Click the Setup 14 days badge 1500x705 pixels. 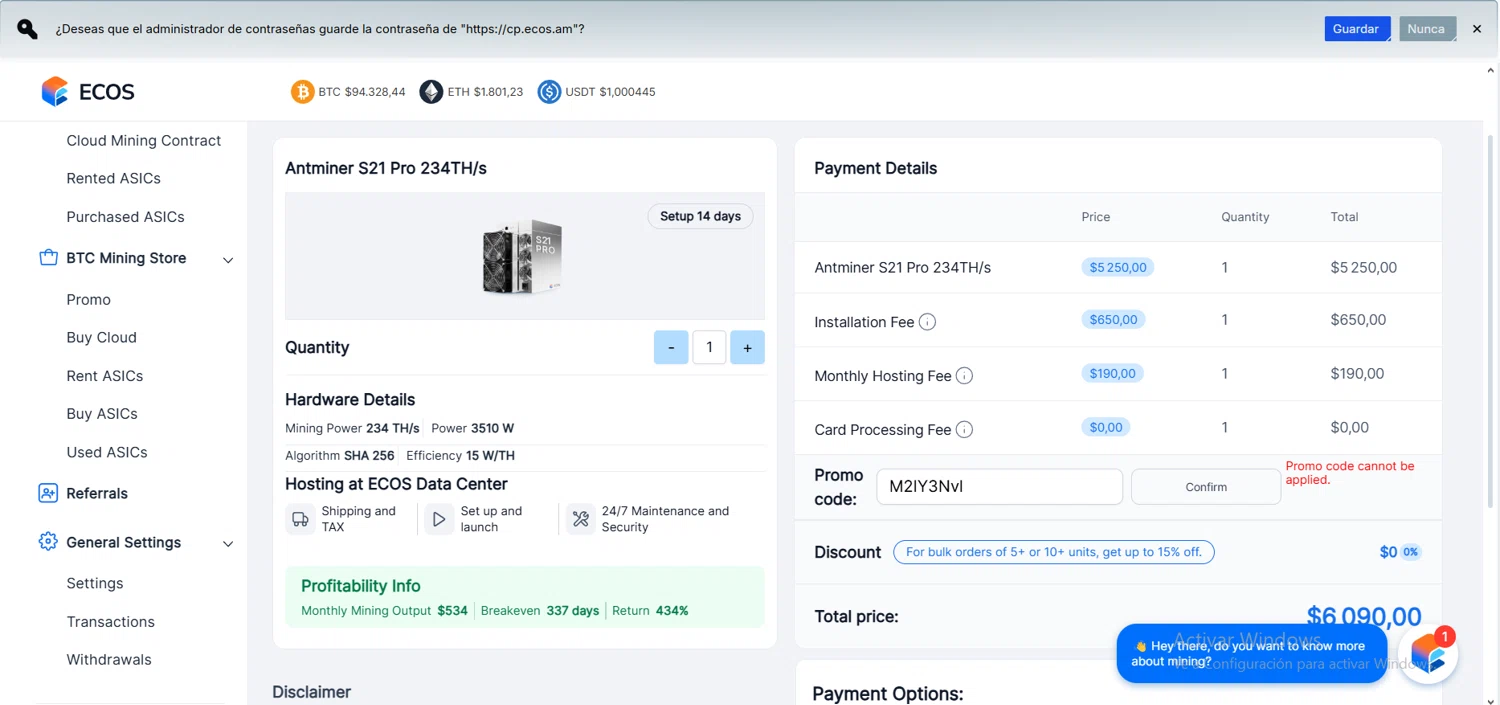[700, 216]
